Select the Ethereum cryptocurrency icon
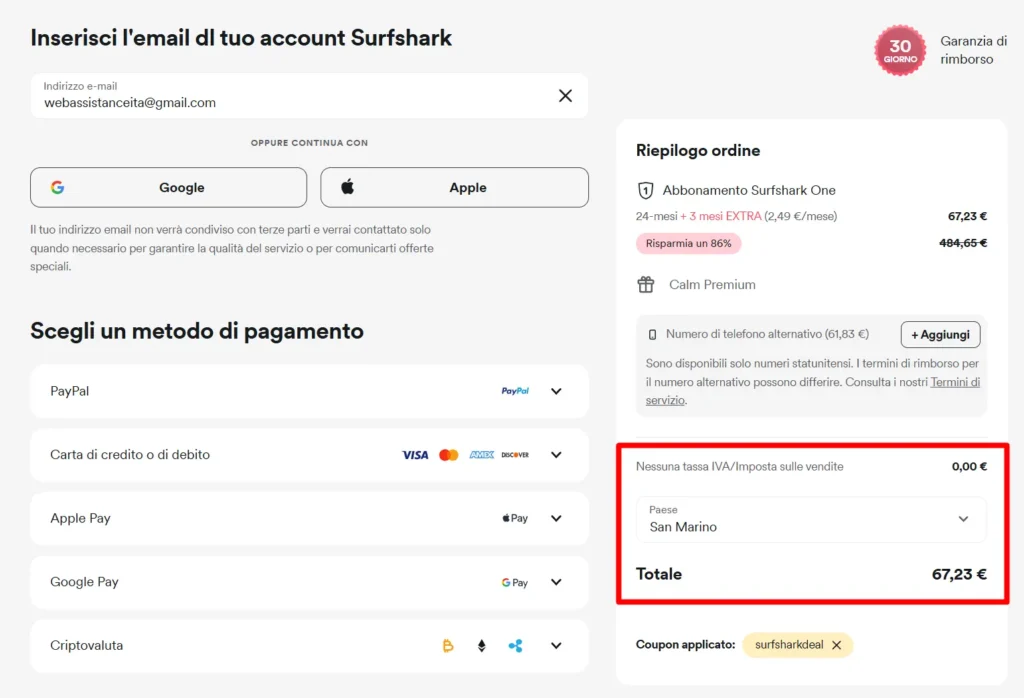This screenshot has width=1024, height=698. 481,645
